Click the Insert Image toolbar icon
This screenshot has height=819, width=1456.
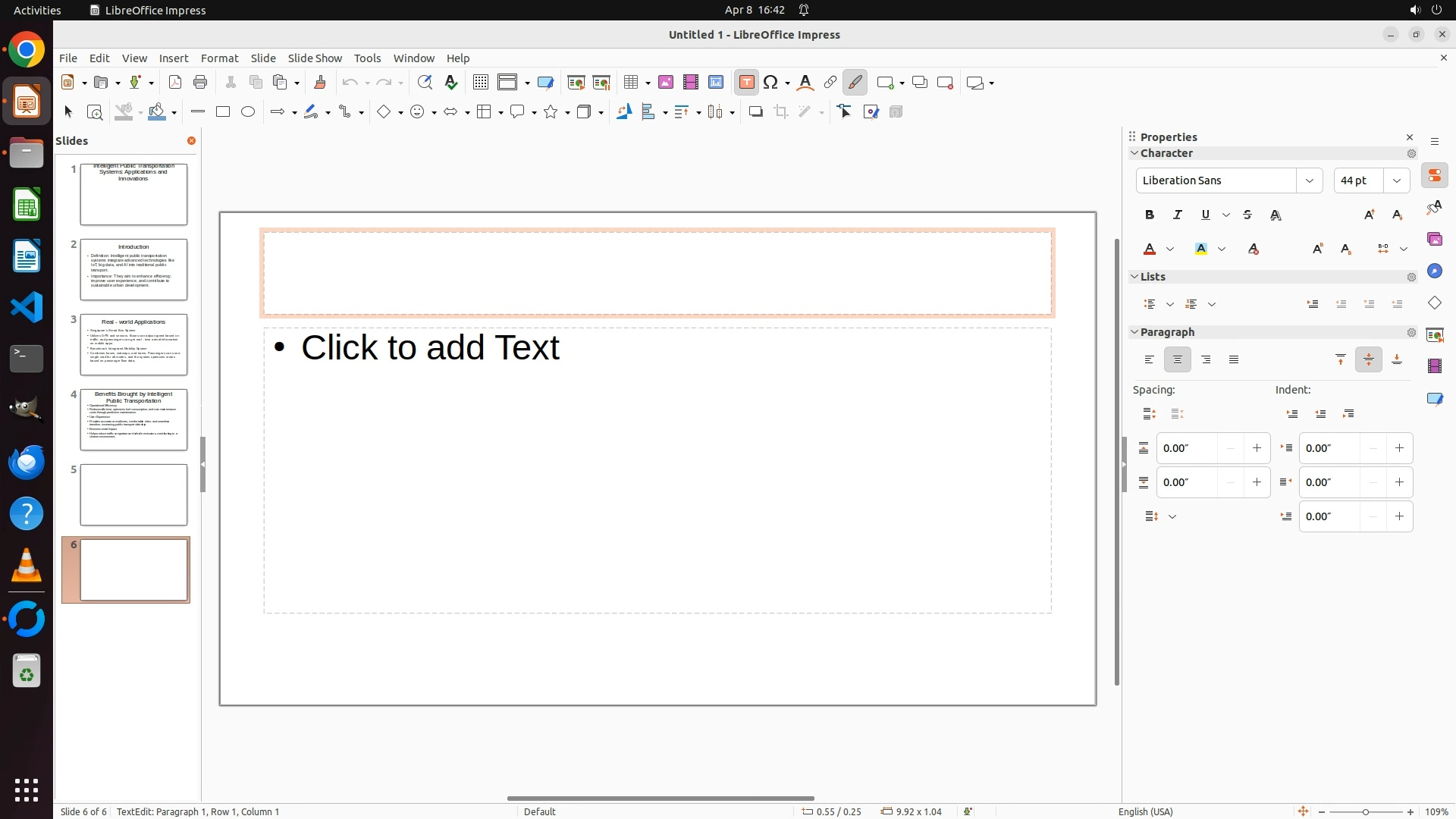click(x=665, y=83)
